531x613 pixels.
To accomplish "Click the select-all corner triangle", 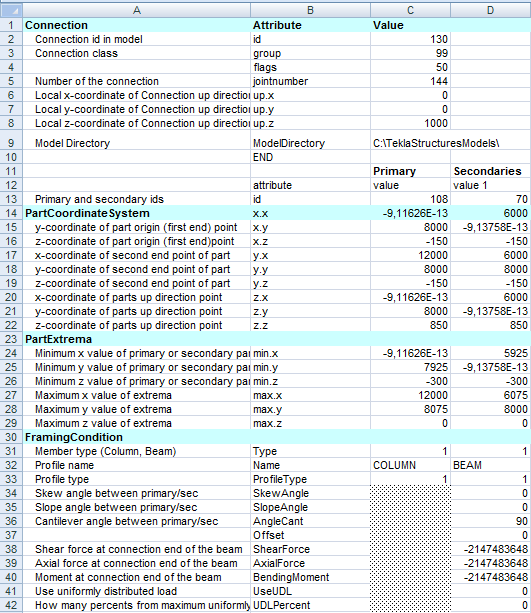I will (11, 10).
